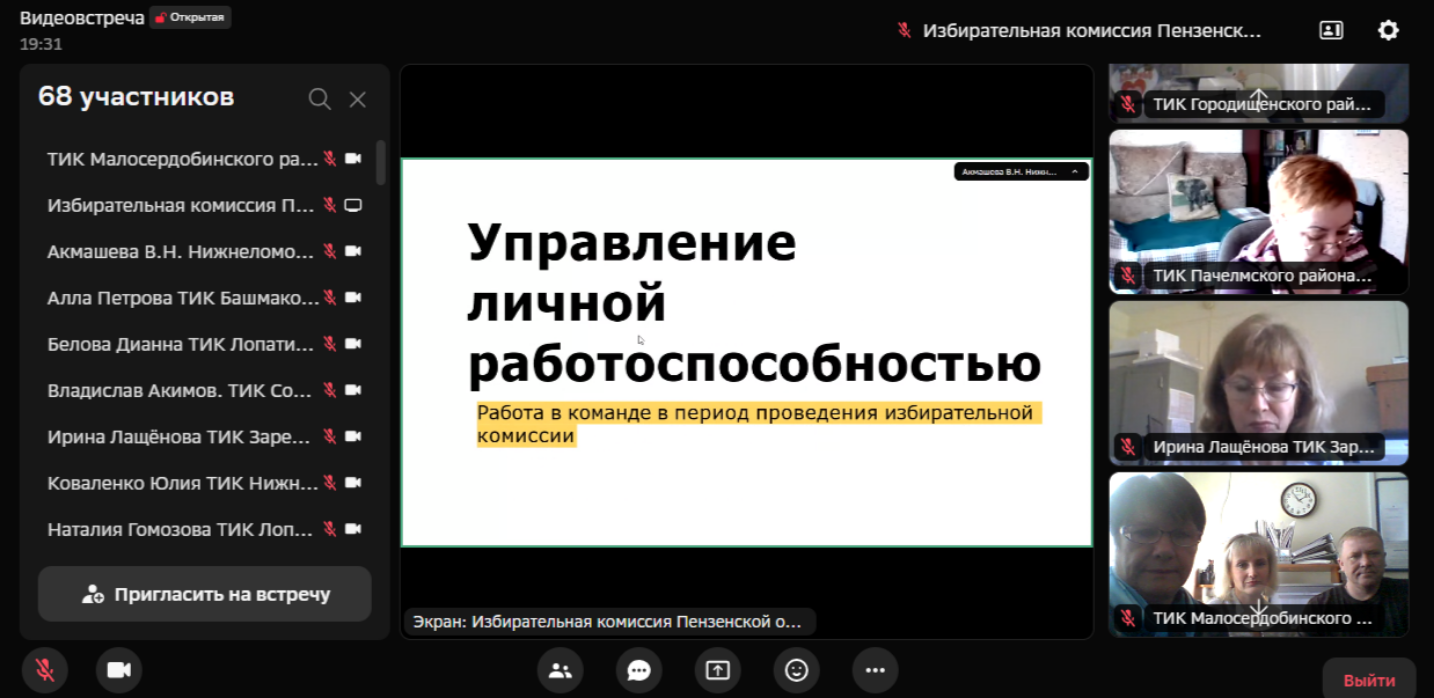
Task: Click the ТИК Малосердобинского video tile
Action: [x=1258, y=555]
